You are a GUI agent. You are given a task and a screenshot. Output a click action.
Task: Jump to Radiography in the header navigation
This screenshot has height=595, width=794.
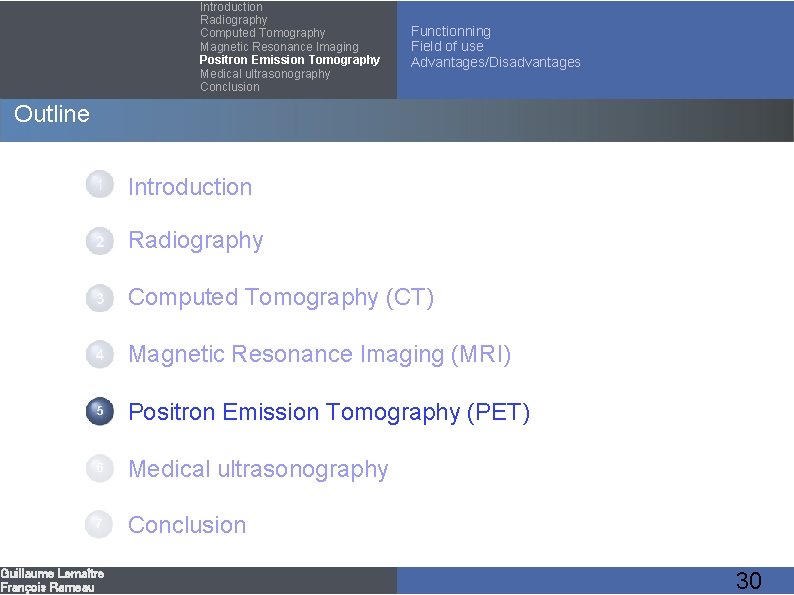pyautogui.click(x=233, y=20)
